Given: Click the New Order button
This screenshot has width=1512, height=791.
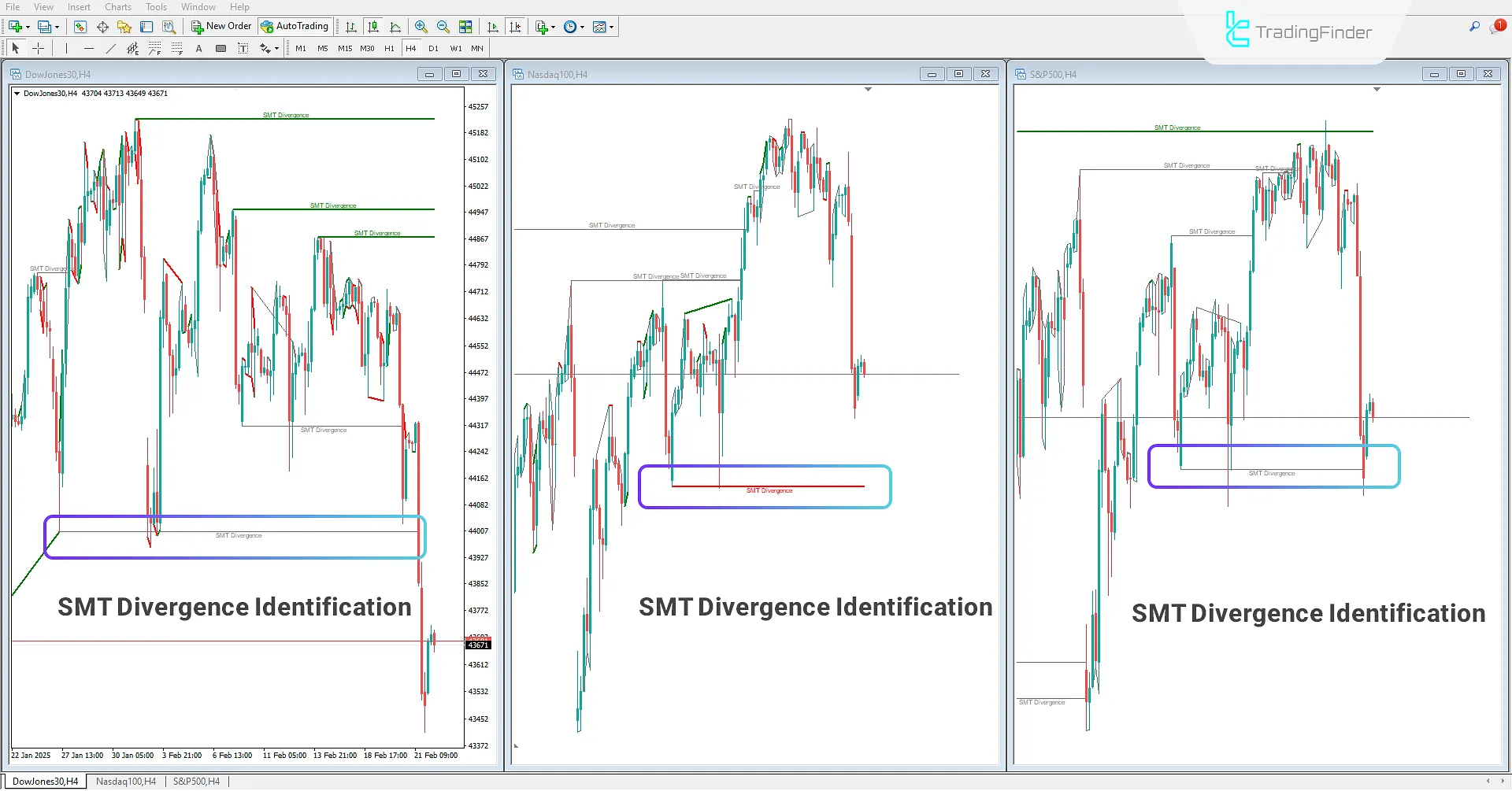Looking at the screenshot, I should coord(221,26).
